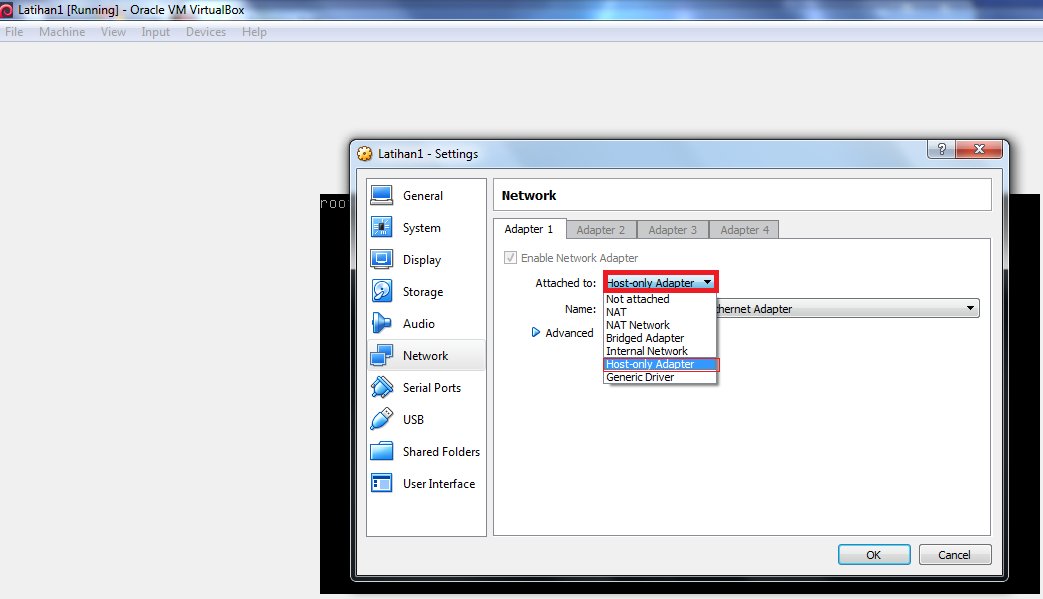Toggle Enable Network Adapter checkbox
This screenshot has height=599, width=1043.
point(510,257)
